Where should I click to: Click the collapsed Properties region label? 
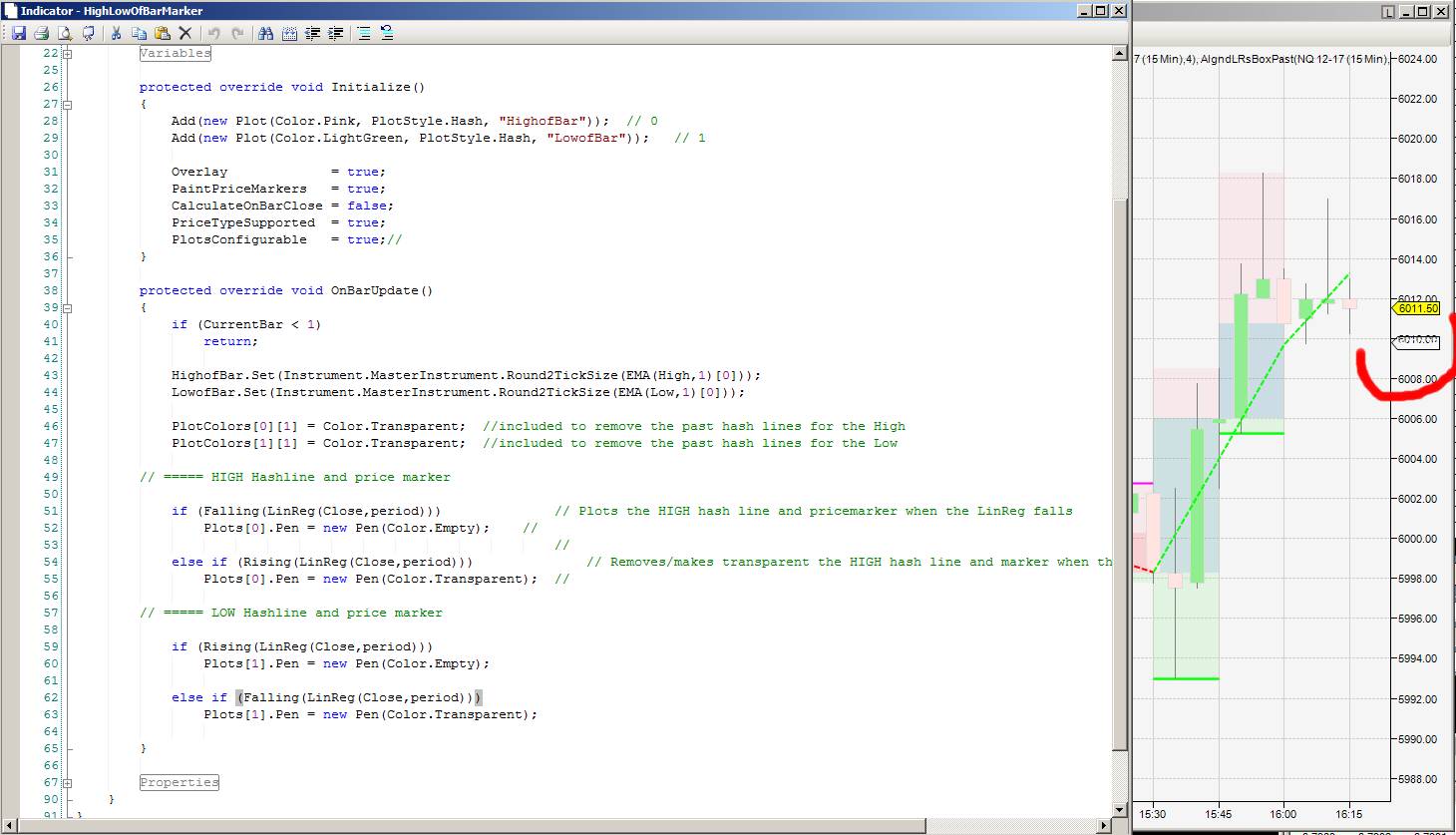[180, 783]
